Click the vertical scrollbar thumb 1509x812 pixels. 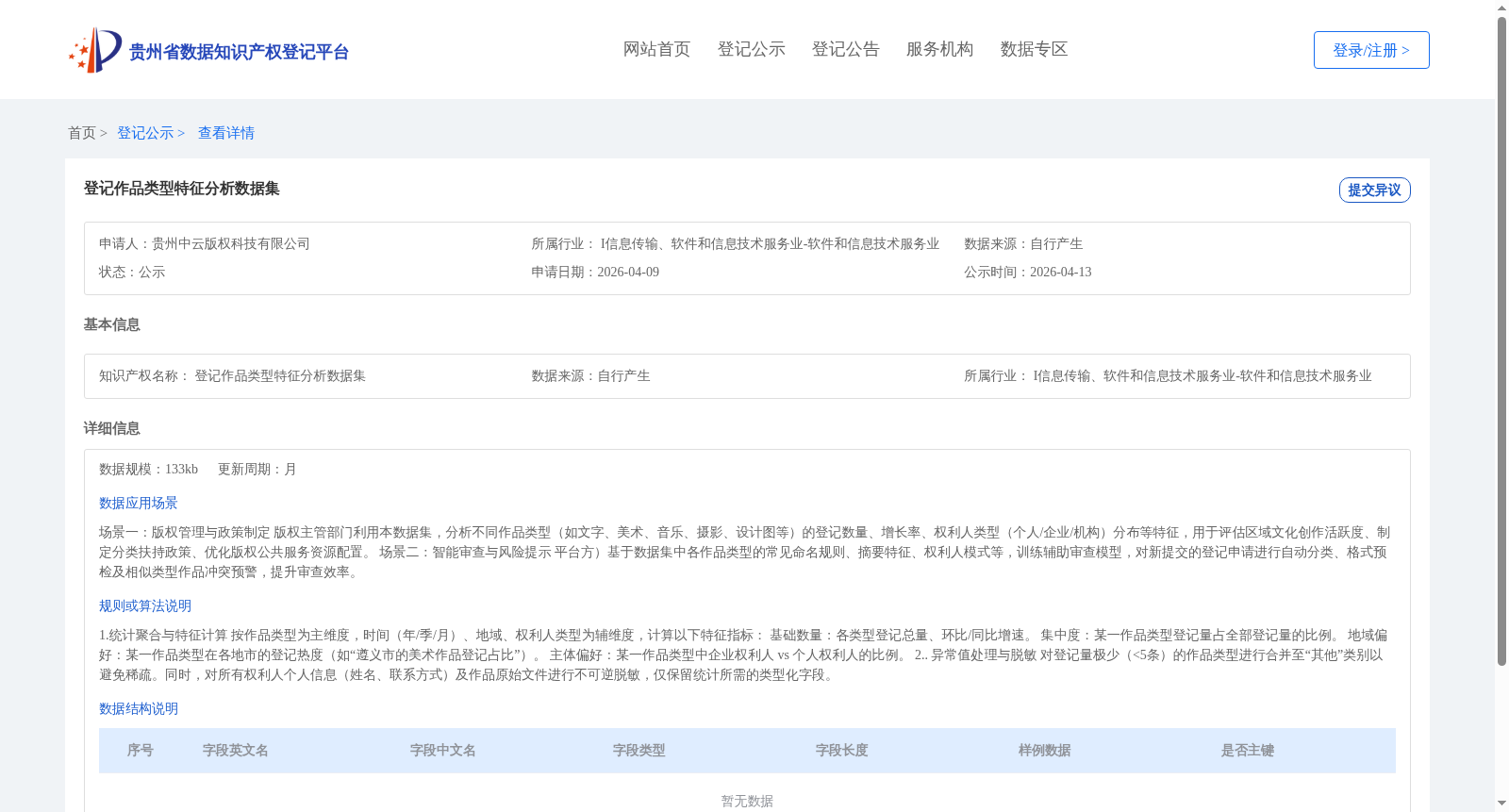pyautogui.click(x=1502, y=340)
